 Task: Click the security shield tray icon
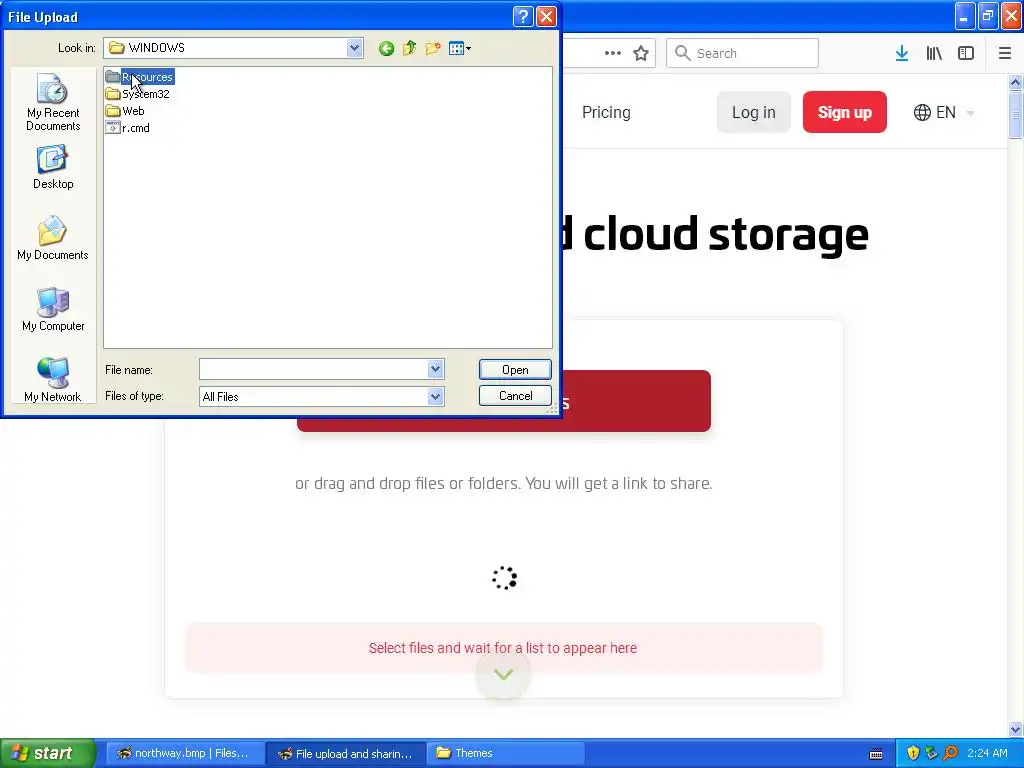(x=912, y=753)
